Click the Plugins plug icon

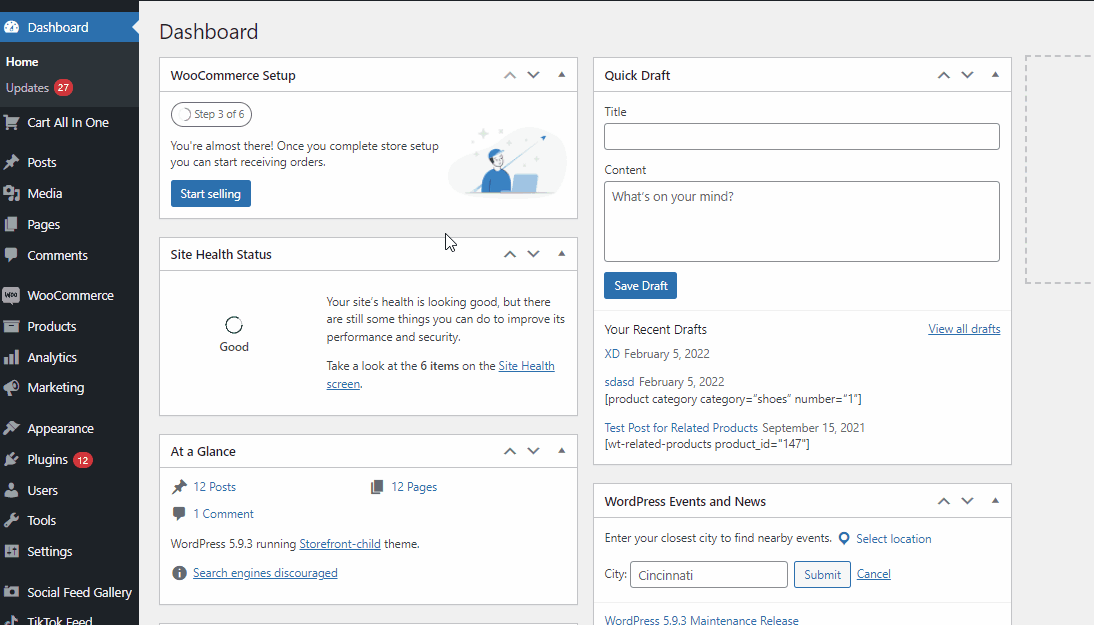click(x=11, y=460)
